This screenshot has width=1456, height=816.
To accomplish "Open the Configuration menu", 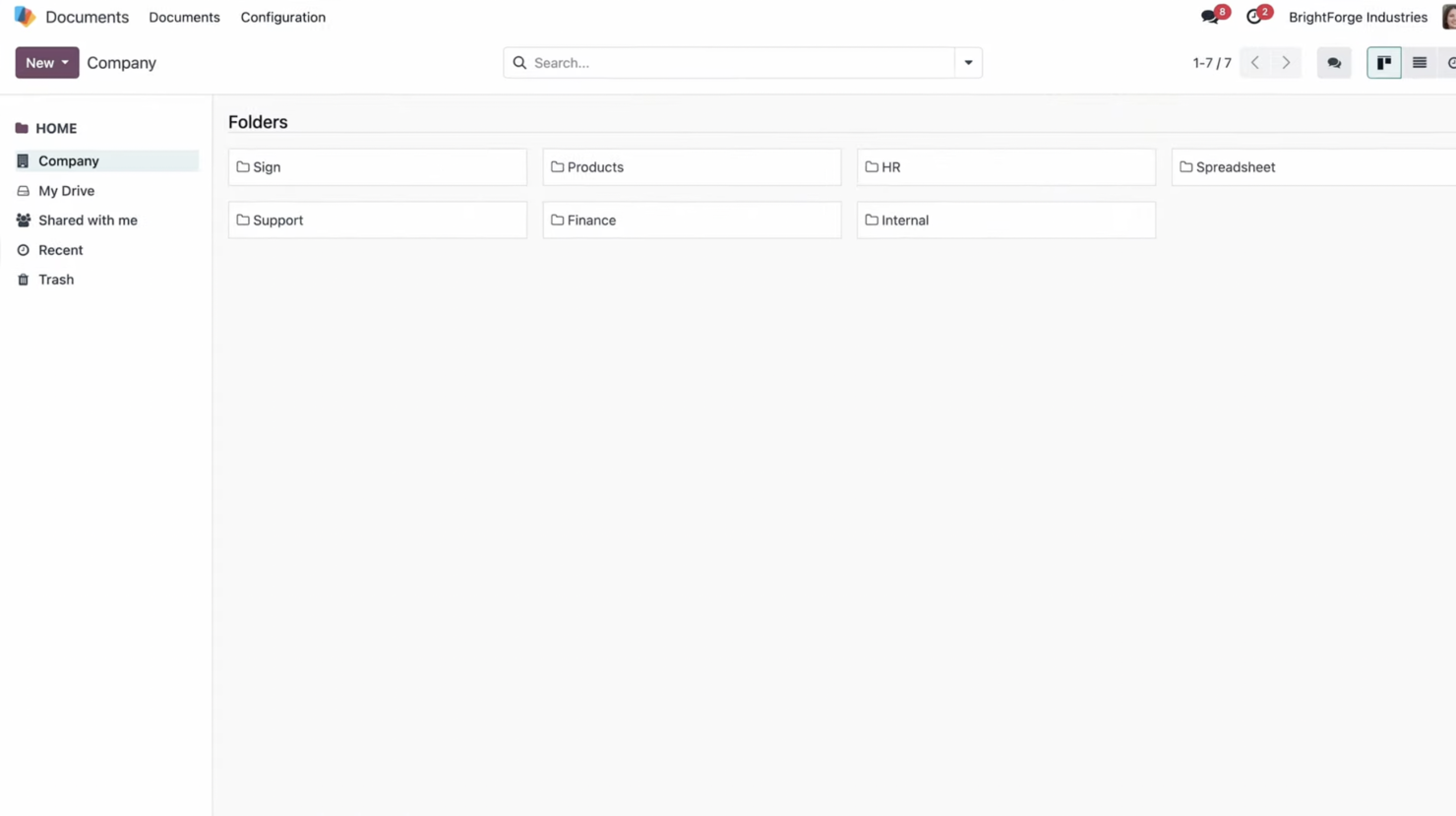I will [x=282, y=17].
